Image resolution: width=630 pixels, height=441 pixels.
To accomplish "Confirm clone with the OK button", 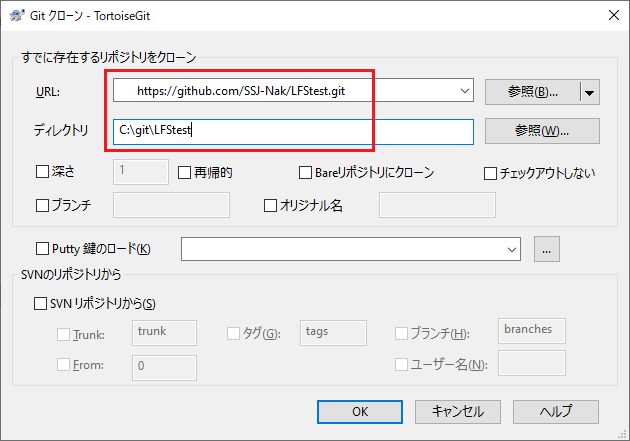I will point(360,412).
